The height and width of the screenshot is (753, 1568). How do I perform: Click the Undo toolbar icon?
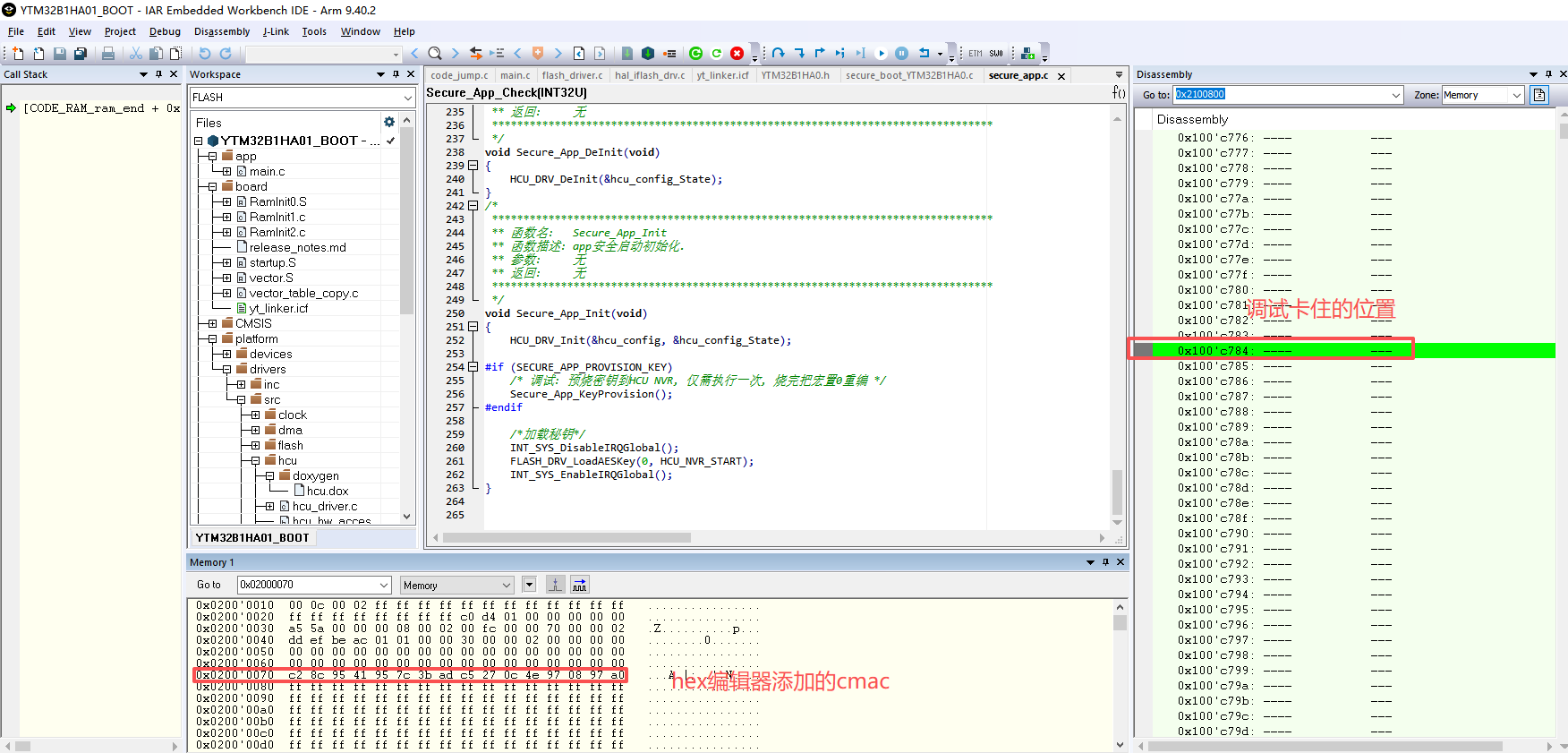[205, 54]
